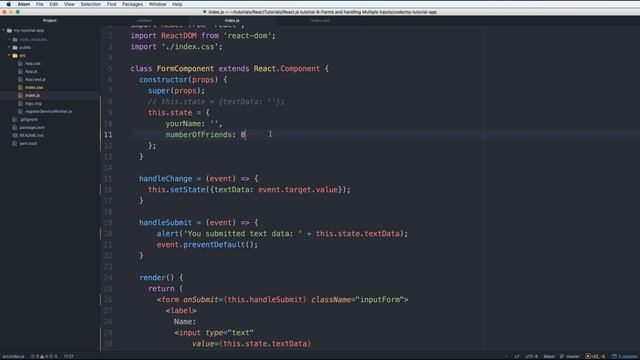Open the Atom application menu
640x360 pixels.
tap(24, 4)
